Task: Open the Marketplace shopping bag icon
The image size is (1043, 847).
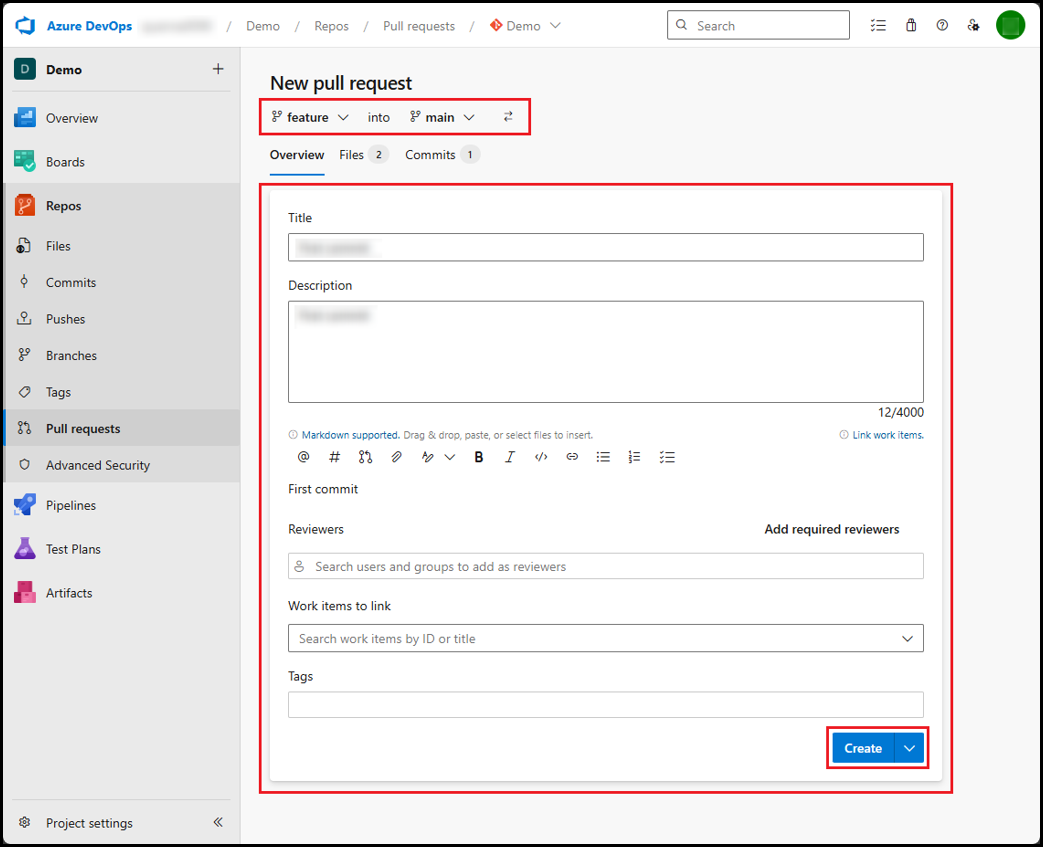Action: click(x=911, y=26)
